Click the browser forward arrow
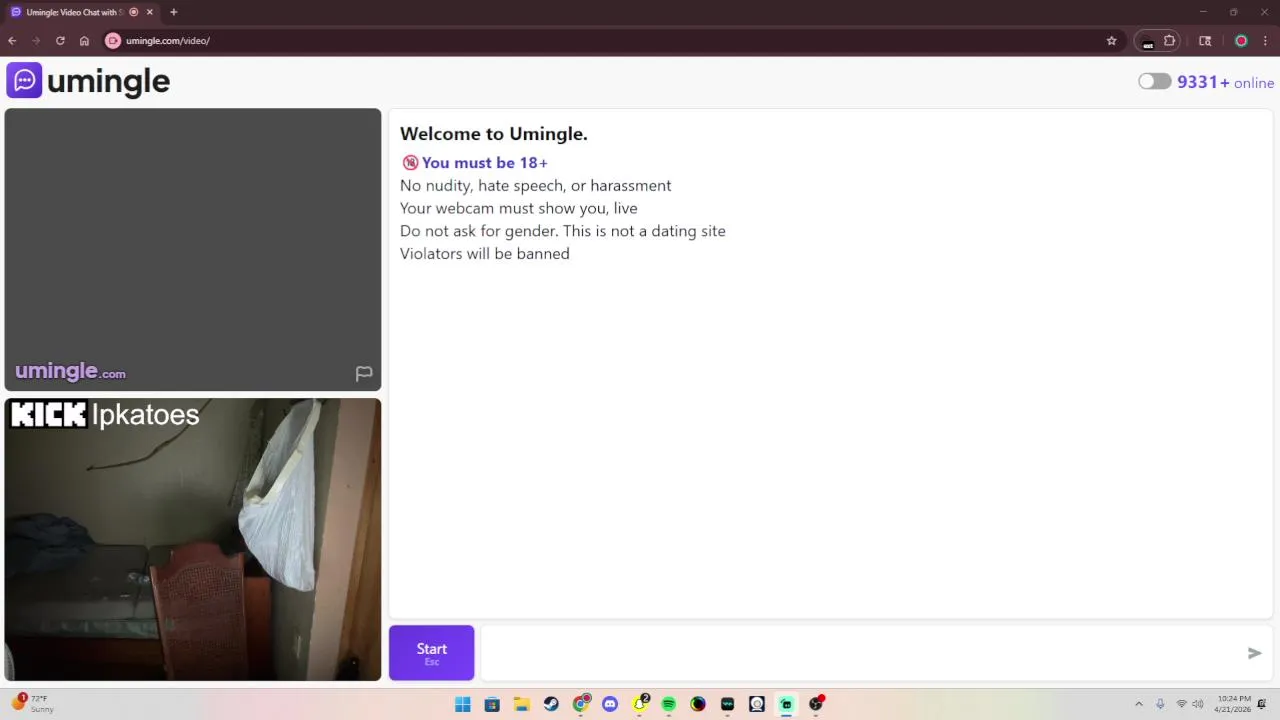Image resolution: width=1280 pixels, height=720 pixels. pyautogui.click(x=36, y=41)
